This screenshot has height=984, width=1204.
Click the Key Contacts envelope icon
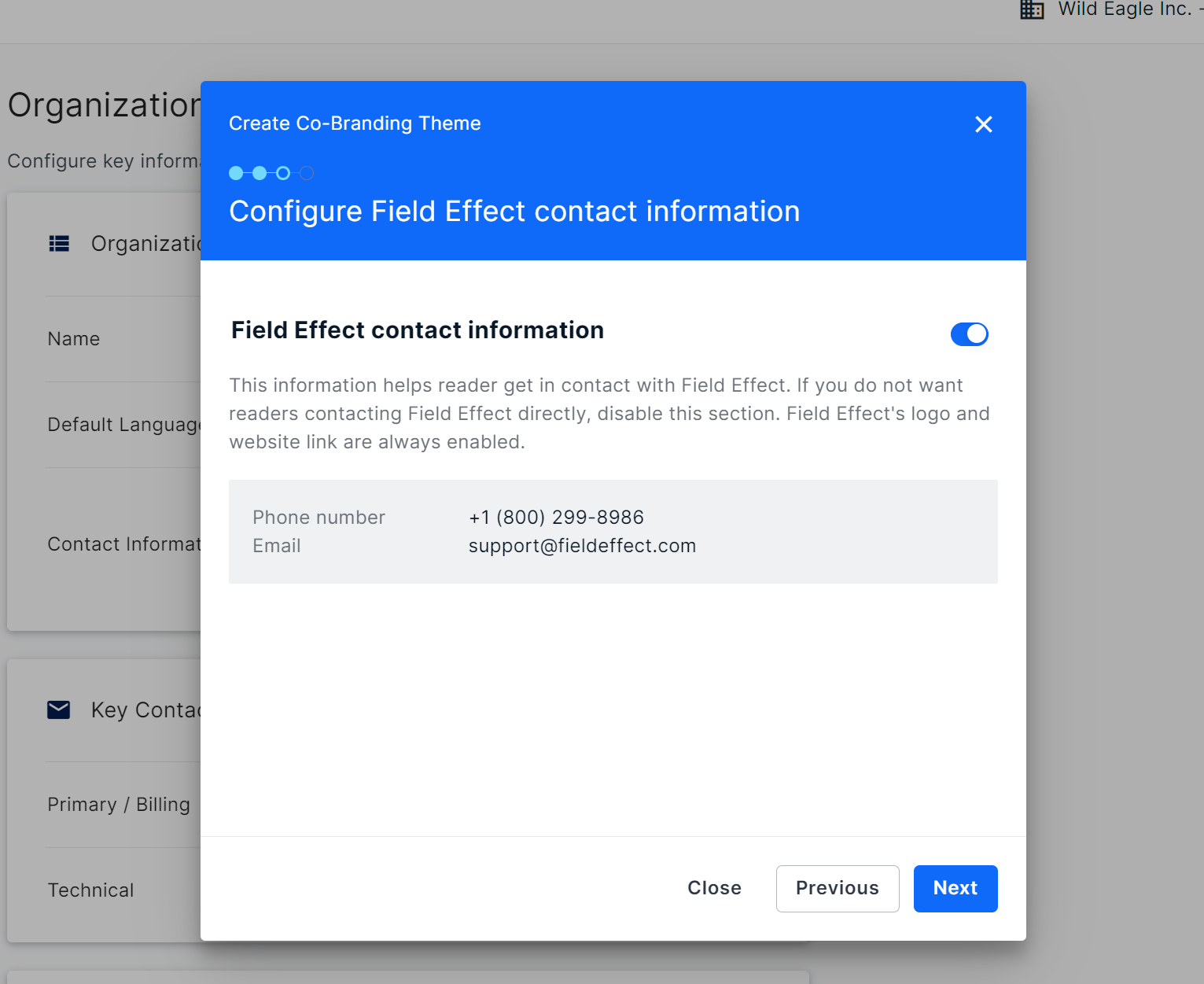point(59,710)
